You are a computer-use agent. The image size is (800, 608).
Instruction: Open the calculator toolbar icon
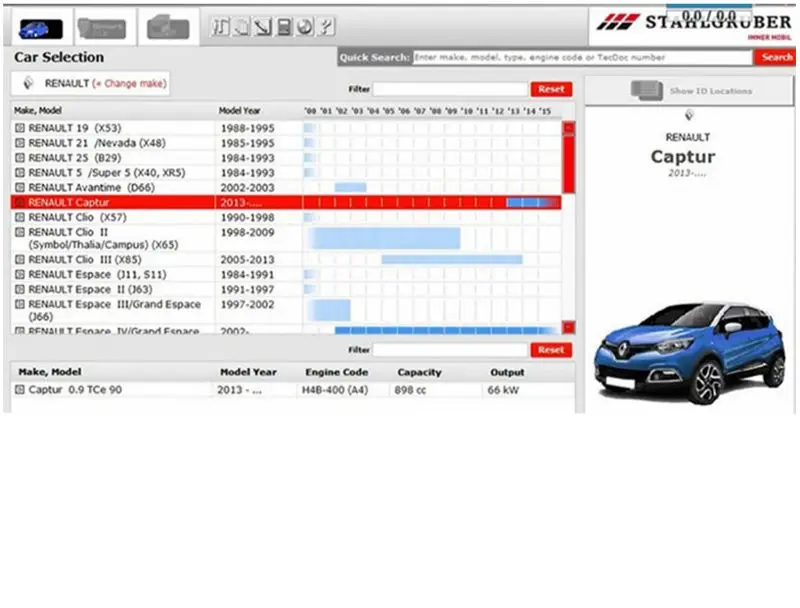284,27
